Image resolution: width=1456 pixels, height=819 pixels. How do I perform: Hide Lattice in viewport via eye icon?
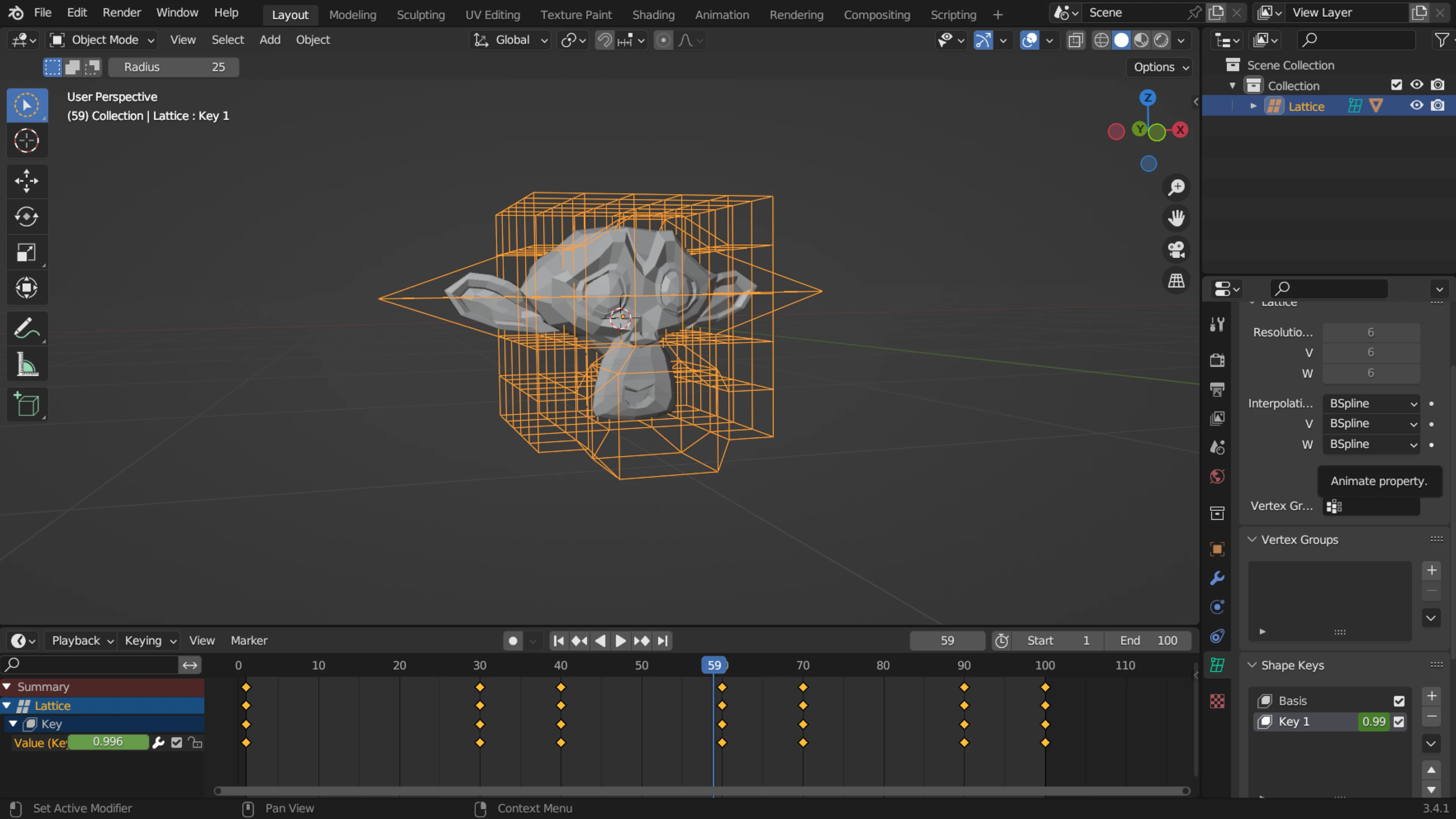pos(1416,106)
